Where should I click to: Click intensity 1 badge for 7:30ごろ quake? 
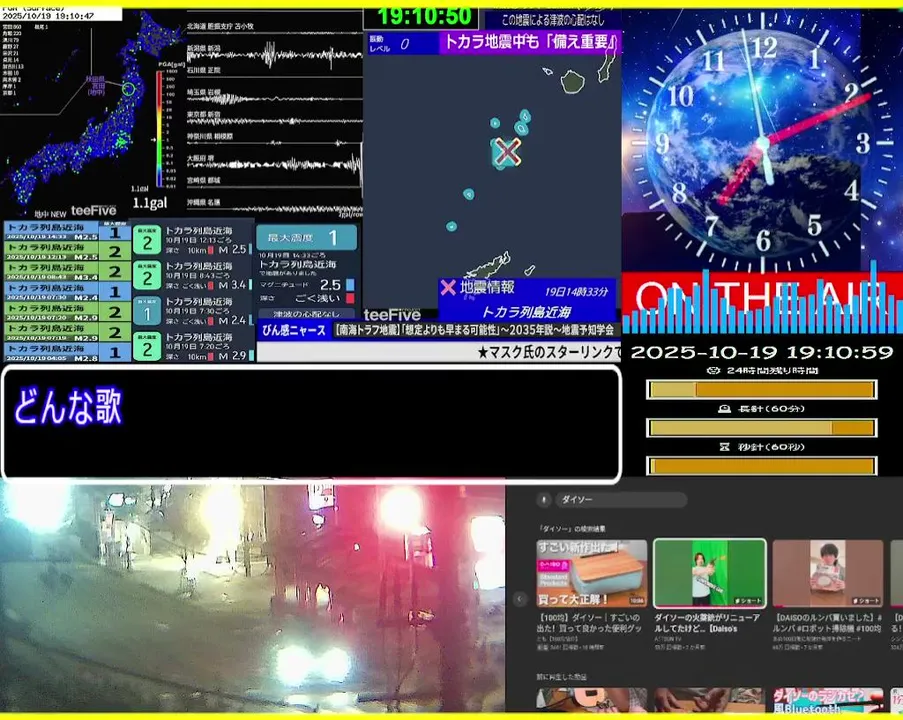[x=147, y=312]
